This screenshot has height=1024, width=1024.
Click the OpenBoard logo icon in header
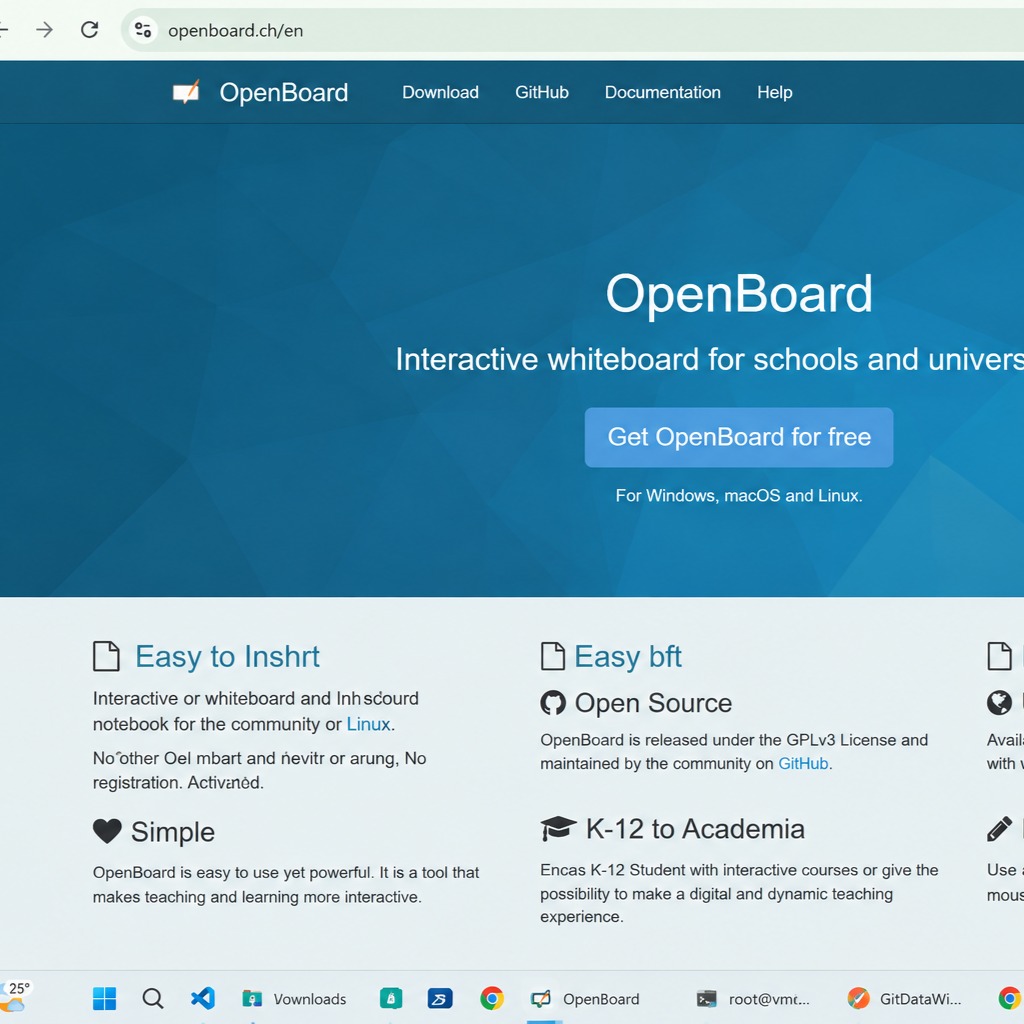(x=186, y=92)
